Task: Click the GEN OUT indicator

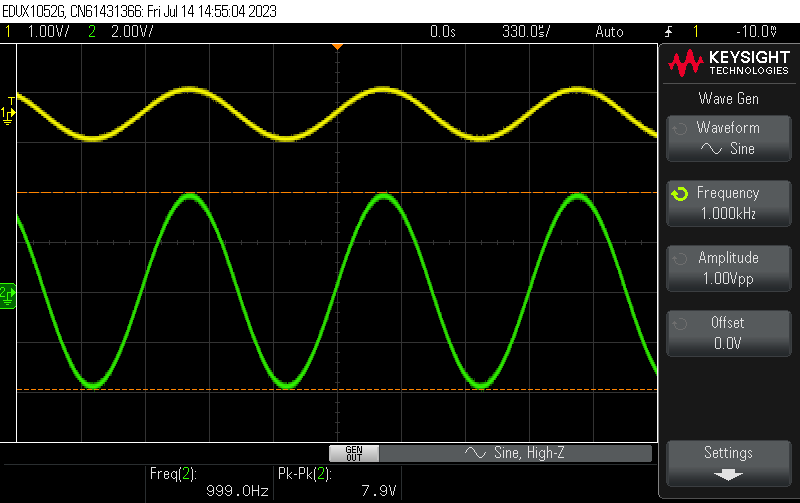Action: click(354, 453)
